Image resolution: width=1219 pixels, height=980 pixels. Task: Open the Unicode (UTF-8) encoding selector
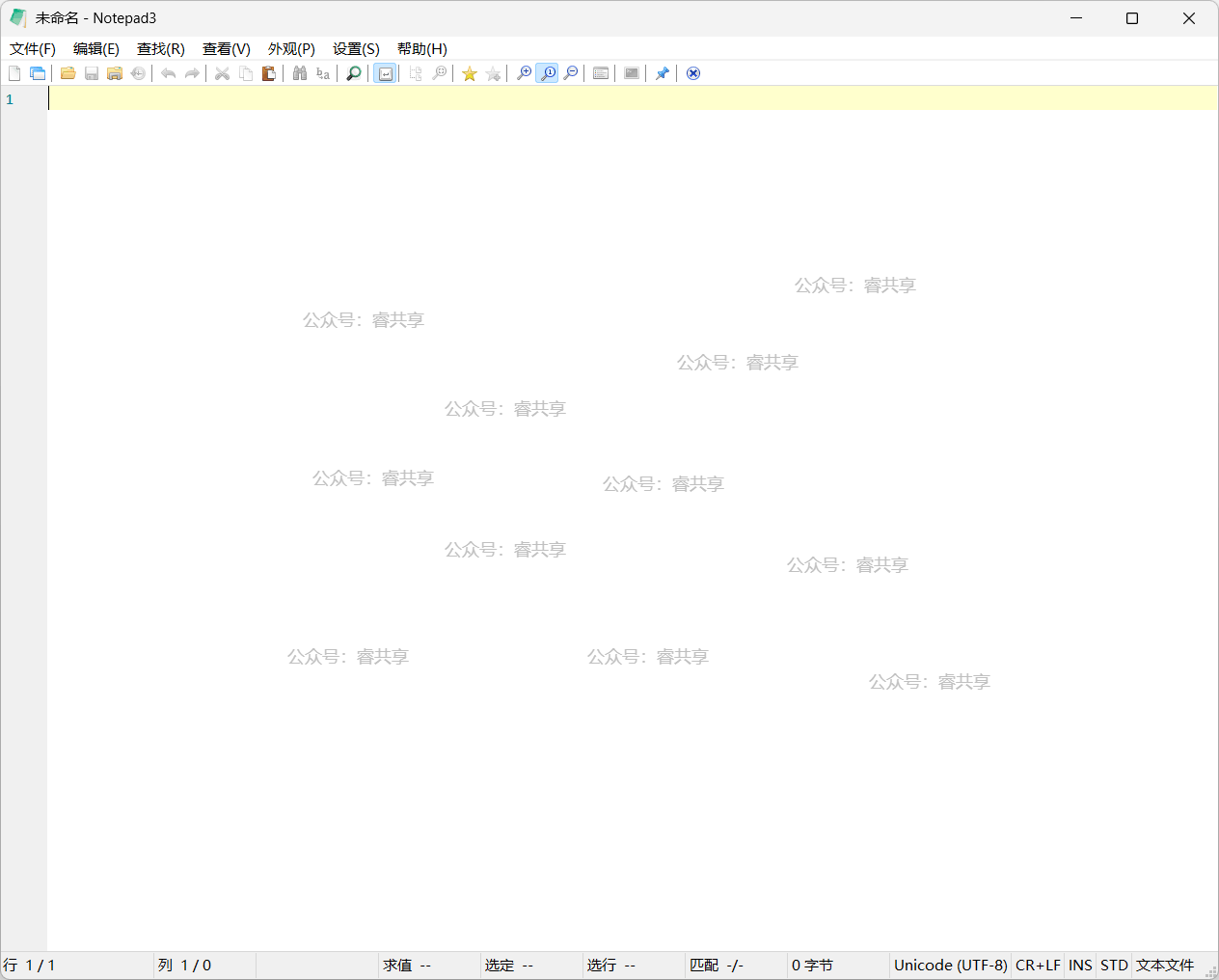(x=950, y=965)
